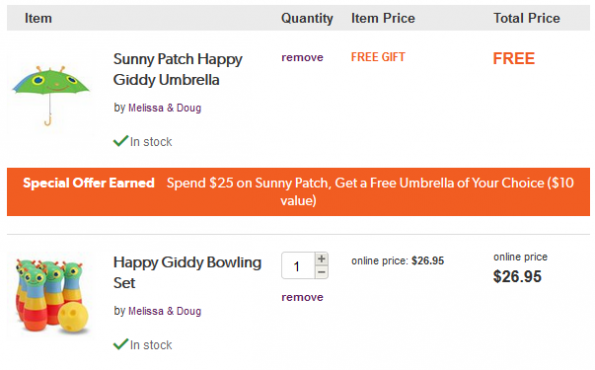The width and height of the screenshot is (595, 370).
Task: Click the Item column header
Action: point(38,18)
